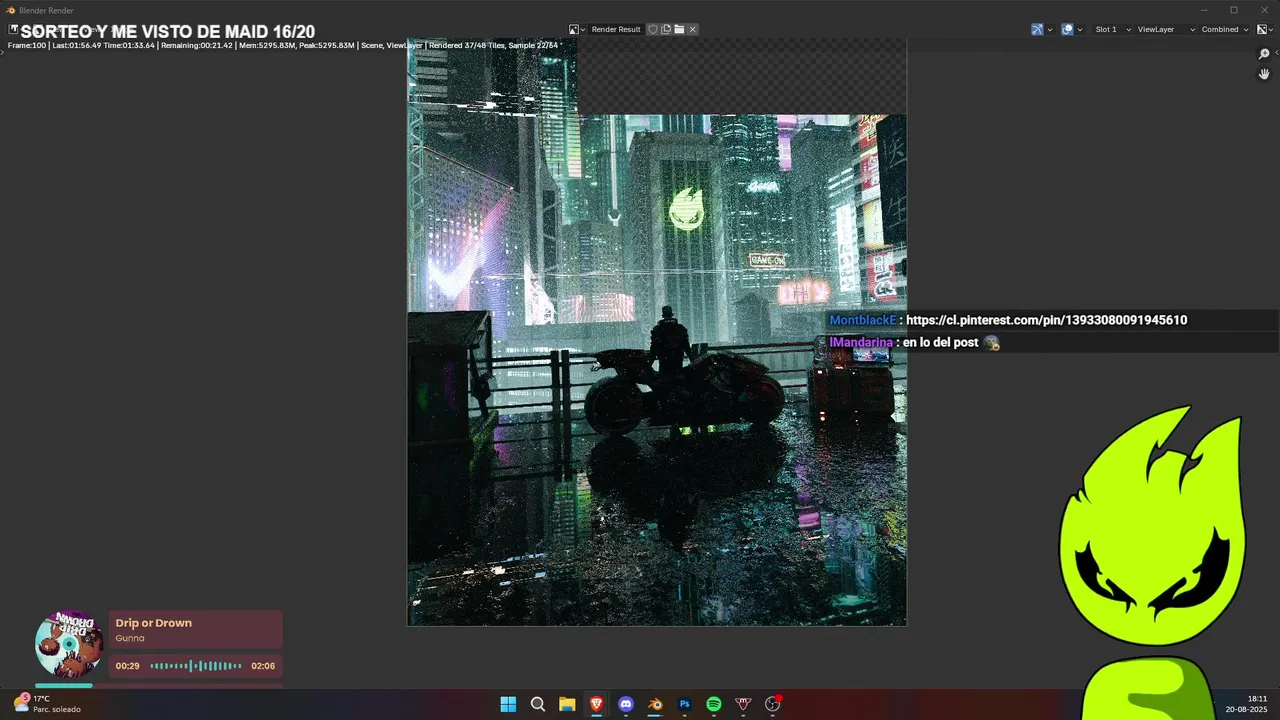Click the song waveform progress bar
The image size is (1280, 720).
(x=196, y=666)
